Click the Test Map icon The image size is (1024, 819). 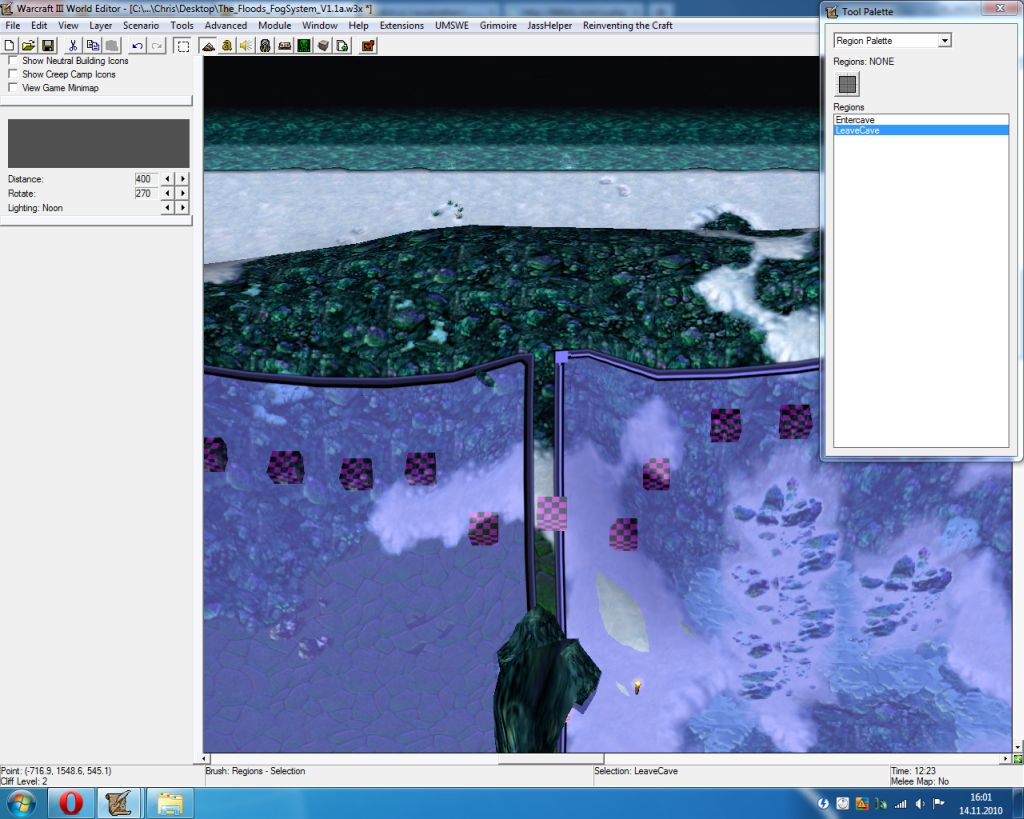tap(368, 46)
